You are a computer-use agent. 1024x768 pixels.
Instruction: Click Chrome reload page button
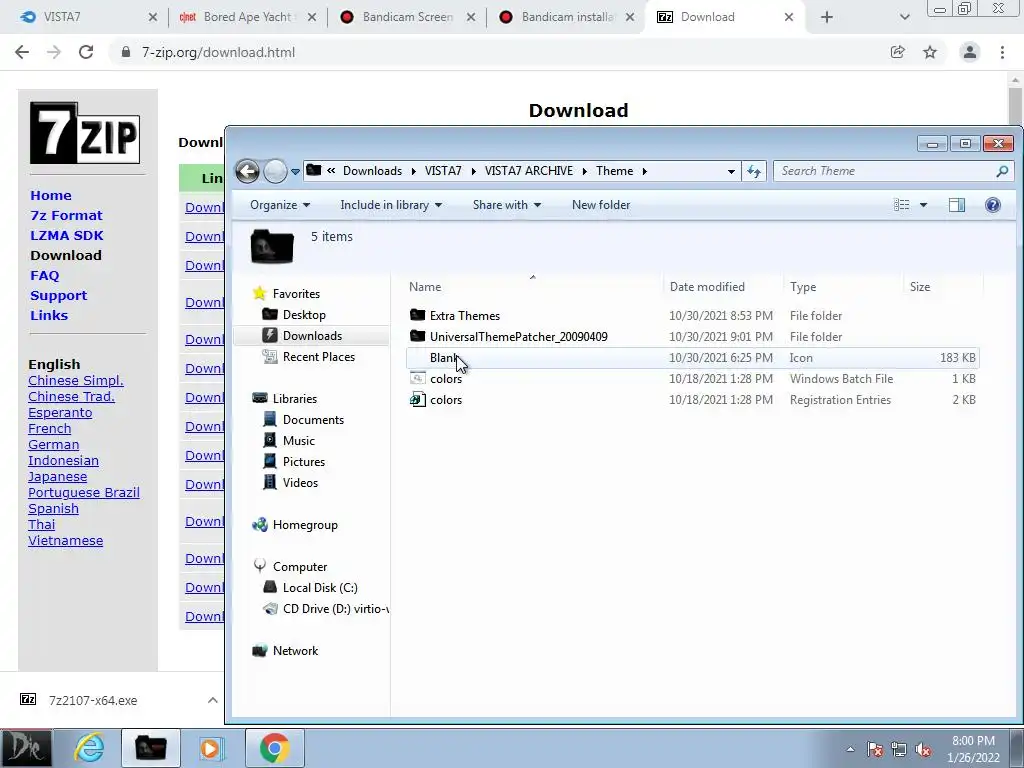[86, 52]
